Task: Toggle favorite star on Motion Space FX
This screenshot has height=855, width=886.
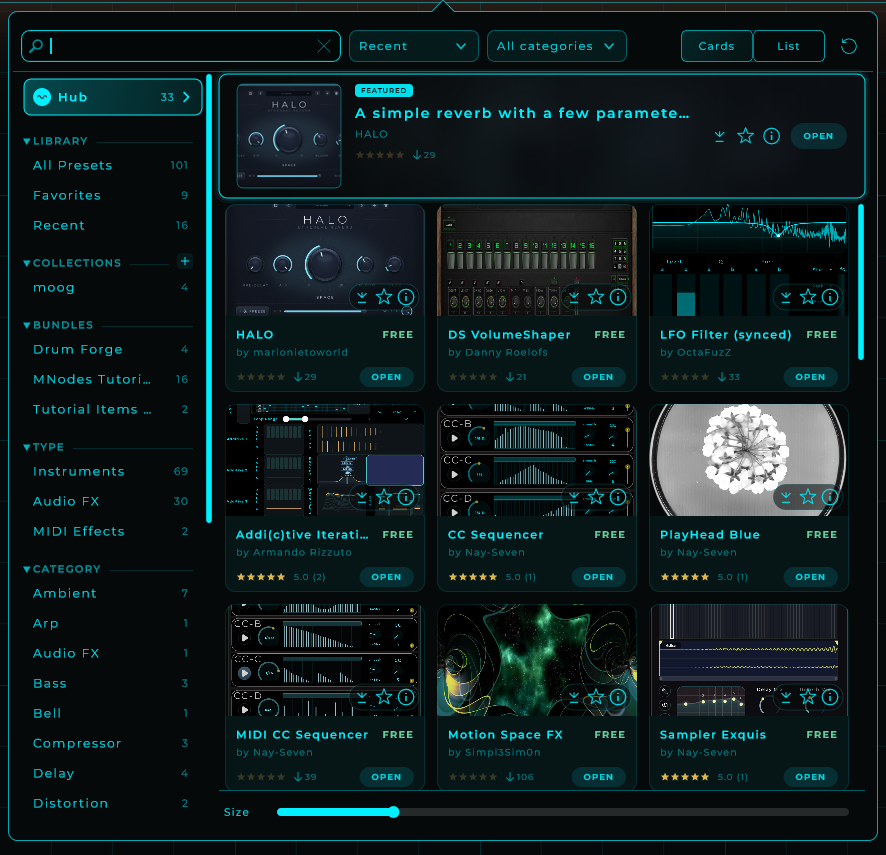Action: pos(596,697)
